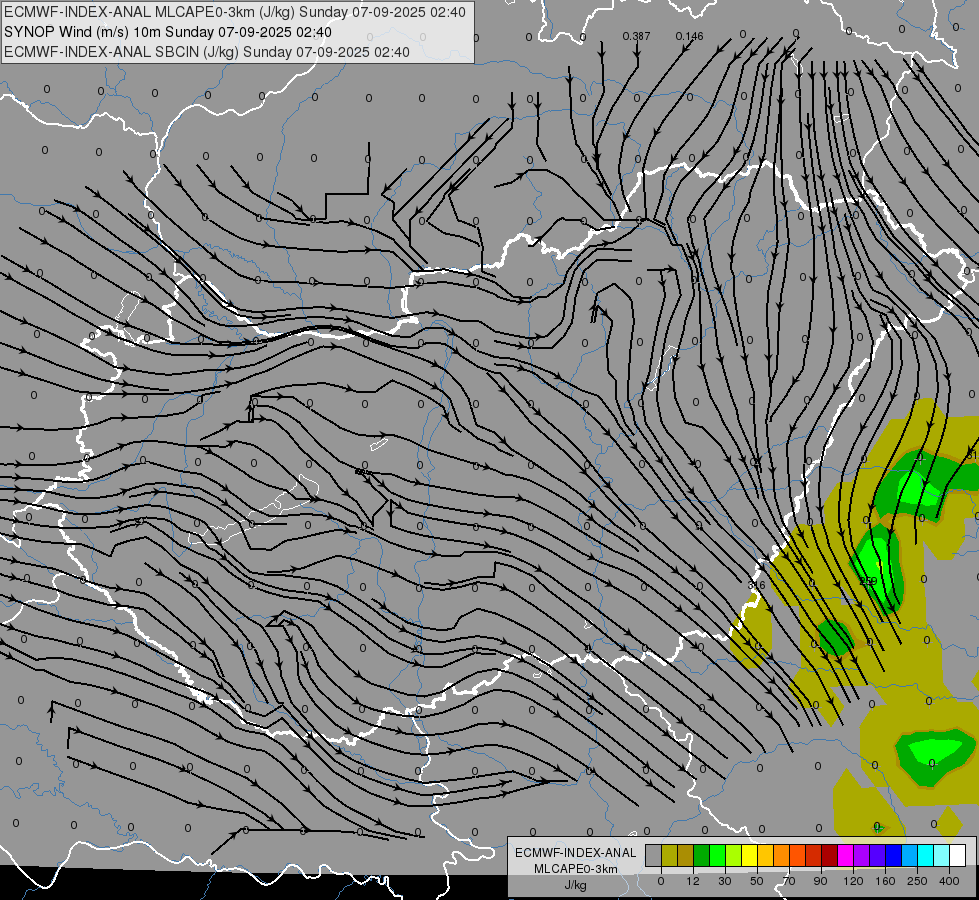Click the legend scale value '70'
Screen dimensions: 979x900
pyautogui.click(x=789, y=882)
